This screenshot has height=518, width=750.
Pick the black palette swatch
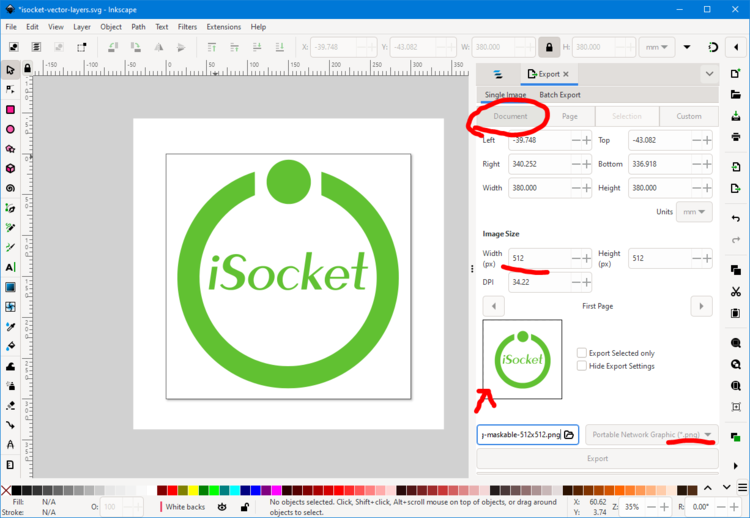pos(16,490)
